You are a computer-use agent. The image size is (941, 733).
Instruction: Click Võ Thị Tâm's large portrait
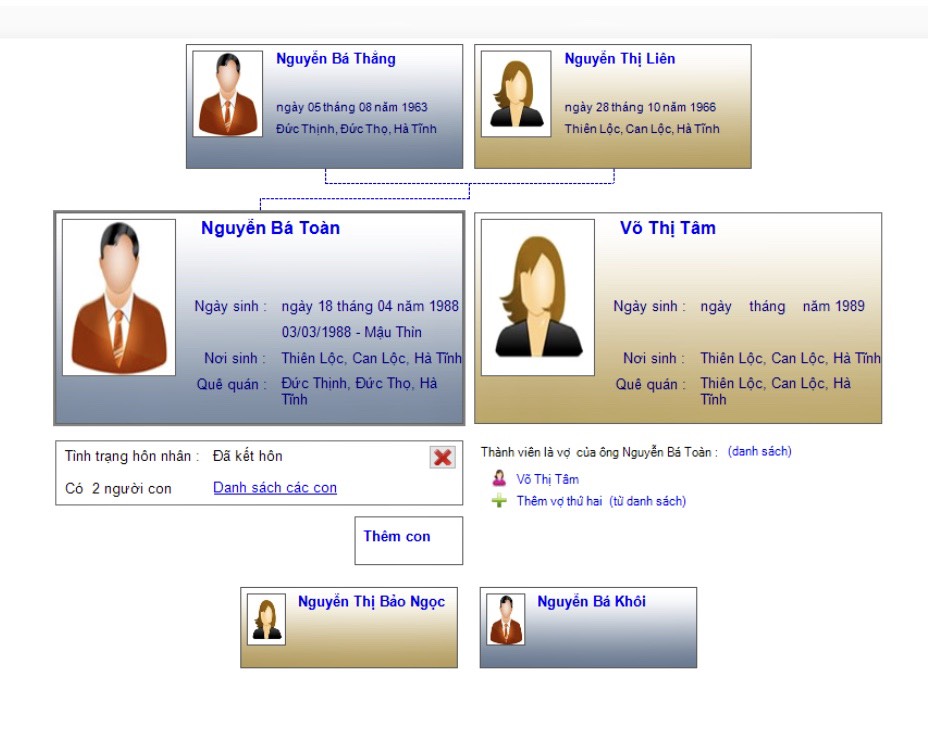[538, 297]
